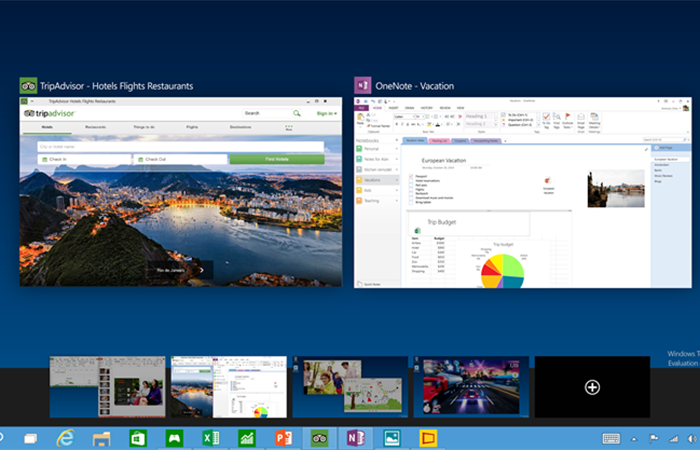700x450 pixels.
Task: Click the TripAdvisor search magnifier icon
Action: [297, 113]
